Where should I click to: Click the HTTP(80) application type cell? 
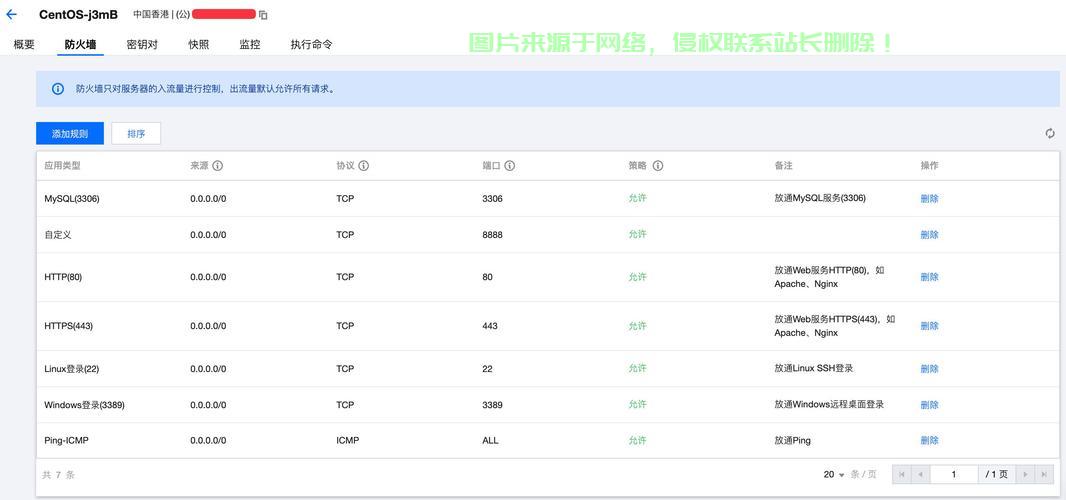click(63, 277)
